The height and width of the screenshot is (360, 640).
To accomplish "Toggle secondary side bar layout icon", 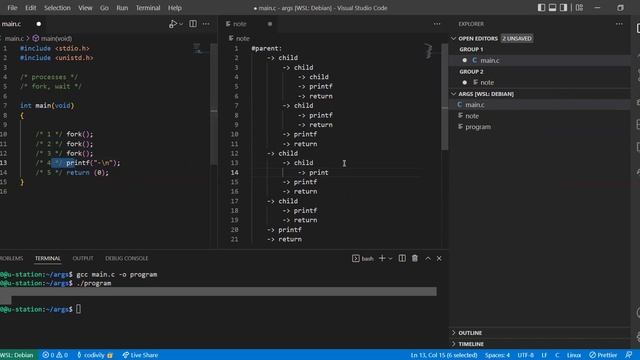I will coord(563,8).
